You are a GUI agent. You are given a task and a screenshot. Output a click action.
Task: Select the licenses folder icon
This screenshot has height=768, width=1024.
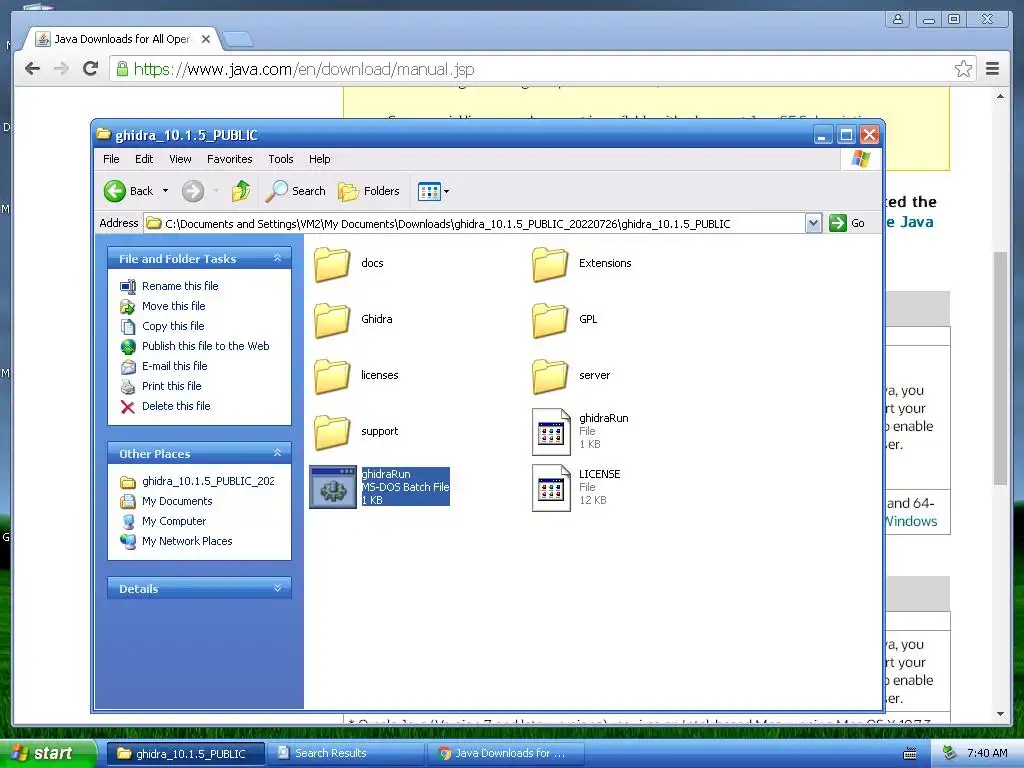(332, 376)
